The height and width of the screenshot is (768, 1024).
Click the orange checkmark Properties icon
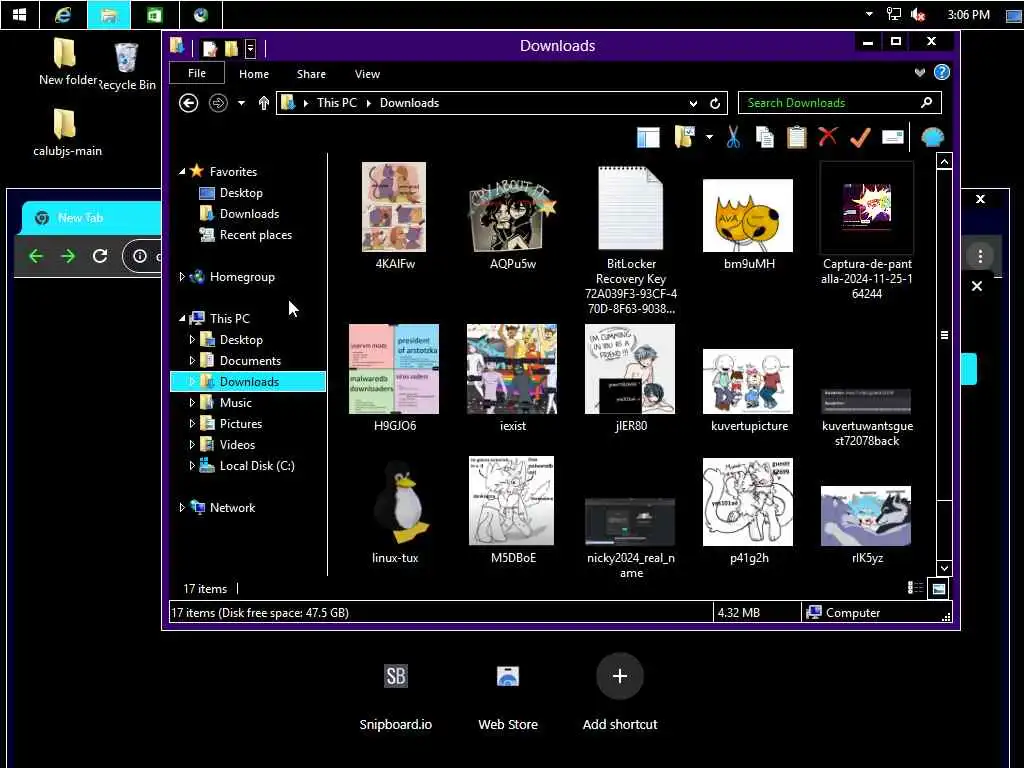pos(860,137)
